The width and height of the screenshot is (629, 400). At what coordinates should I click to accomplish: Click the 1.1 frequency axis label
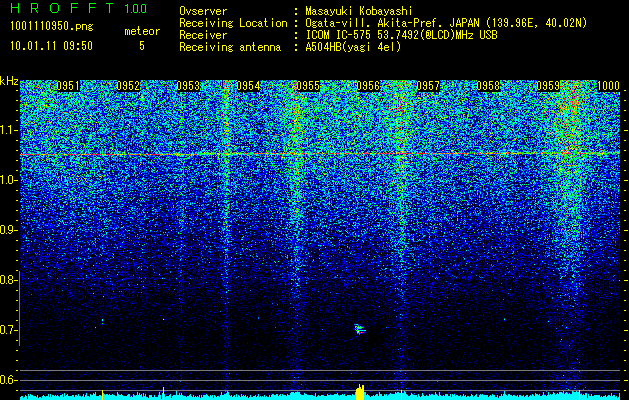[9, 130]
